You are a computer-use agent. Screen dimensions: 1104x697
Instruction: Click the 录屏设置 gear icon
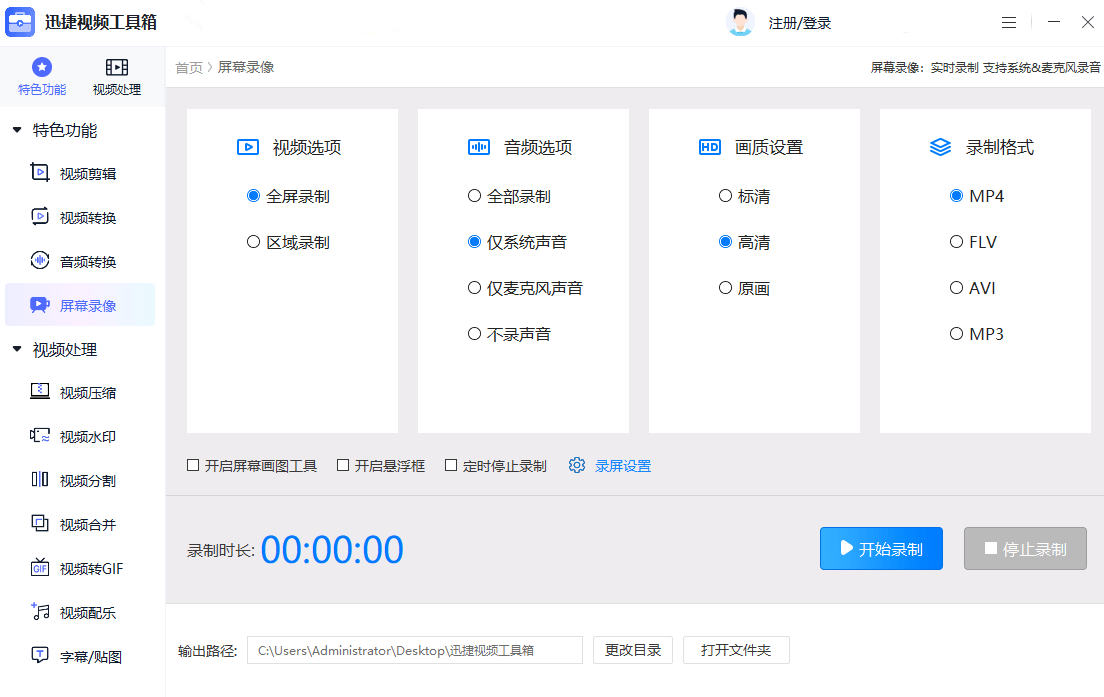pos(577,466)
